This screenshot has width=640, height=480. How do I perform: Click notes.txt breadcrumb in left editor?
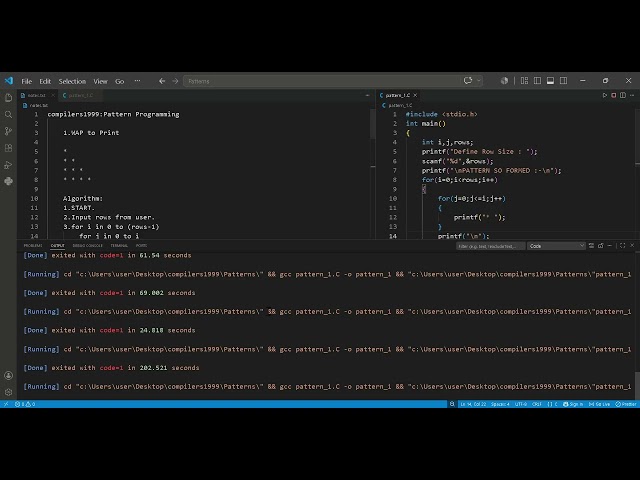click(x=36, y=105)
